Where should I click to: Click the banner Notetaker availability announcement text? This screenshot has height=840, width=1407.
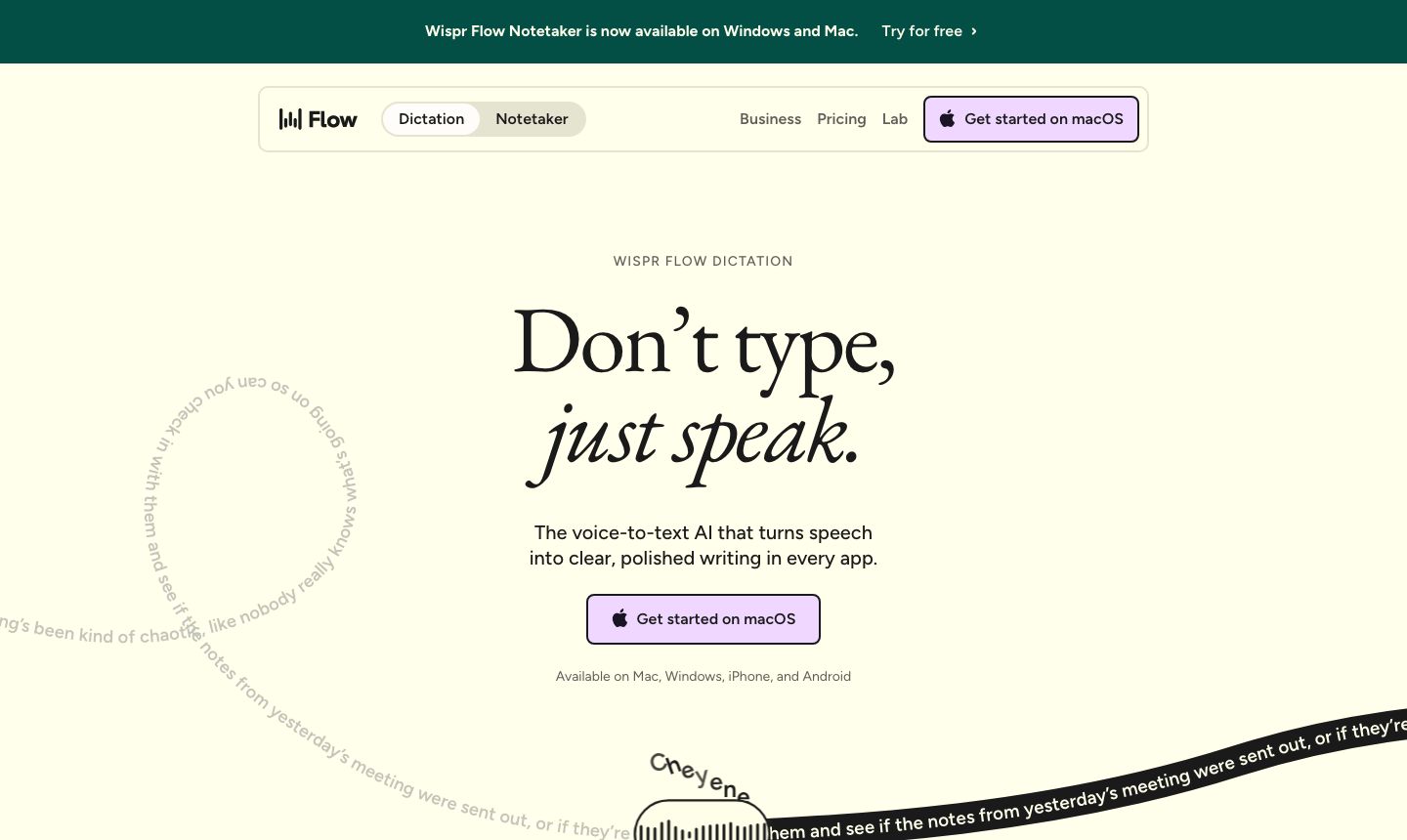[x=641, y=31]
